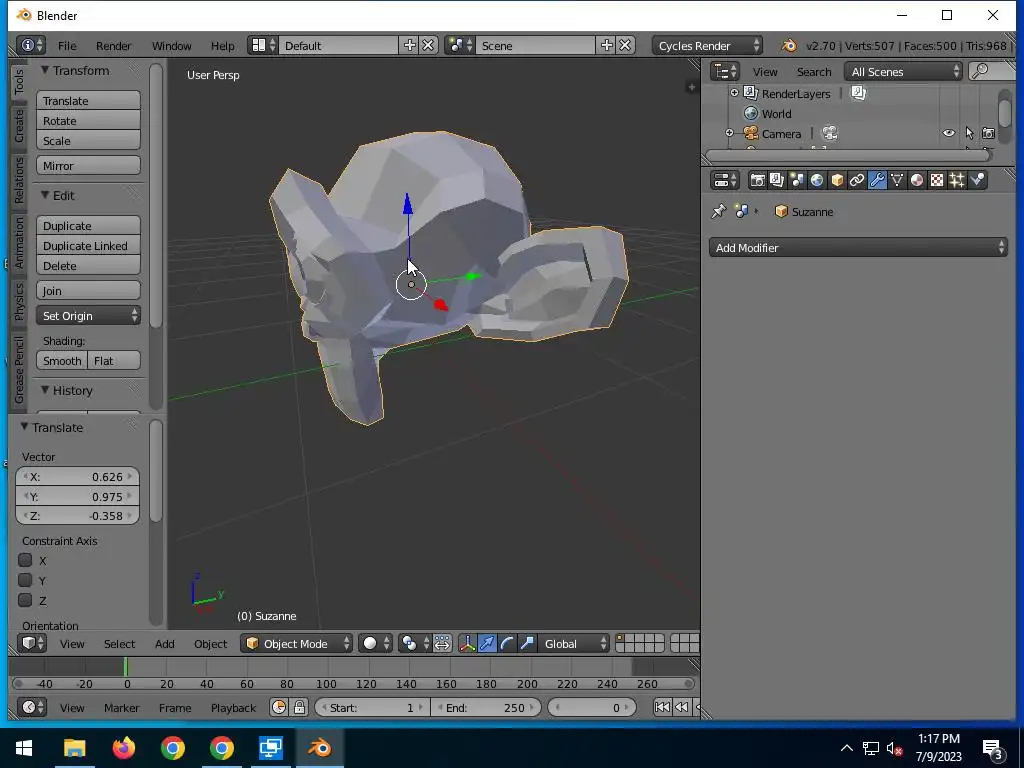Open the Add Modifier dropdown
This screenshot has height=768, width=1024.
click(x=858, y=248)
